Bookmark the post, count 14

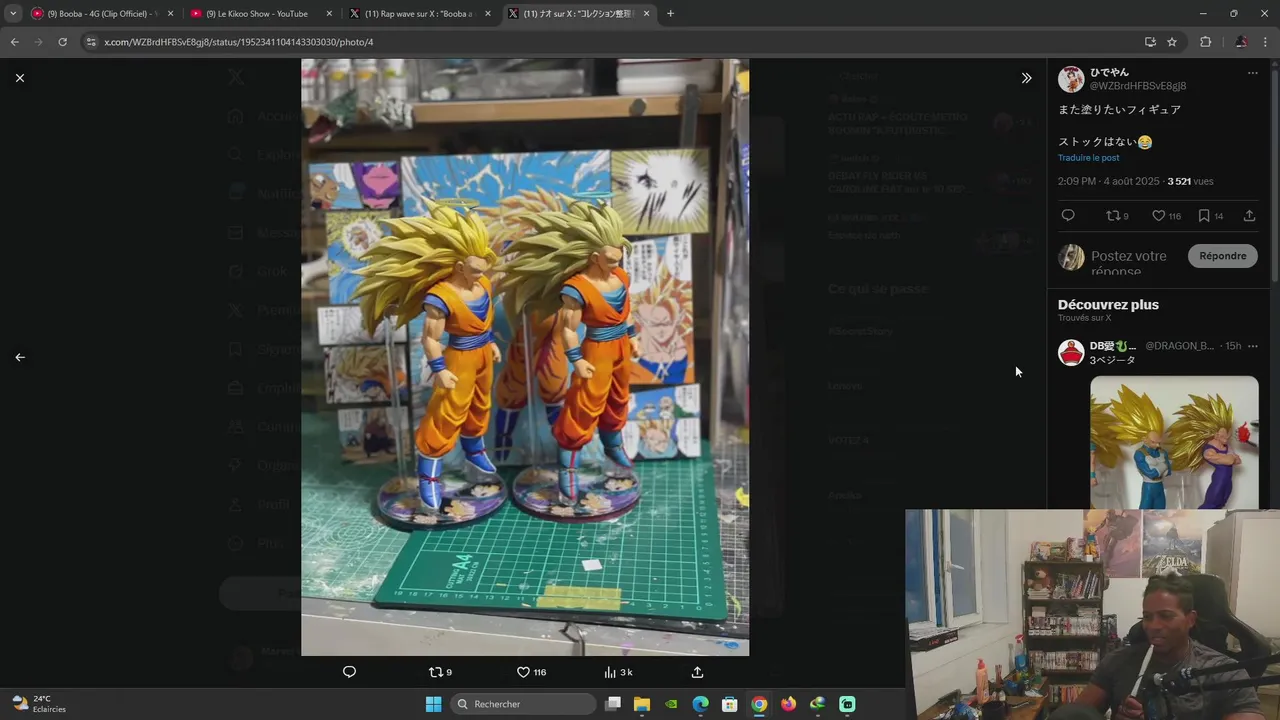[1210, 216]
